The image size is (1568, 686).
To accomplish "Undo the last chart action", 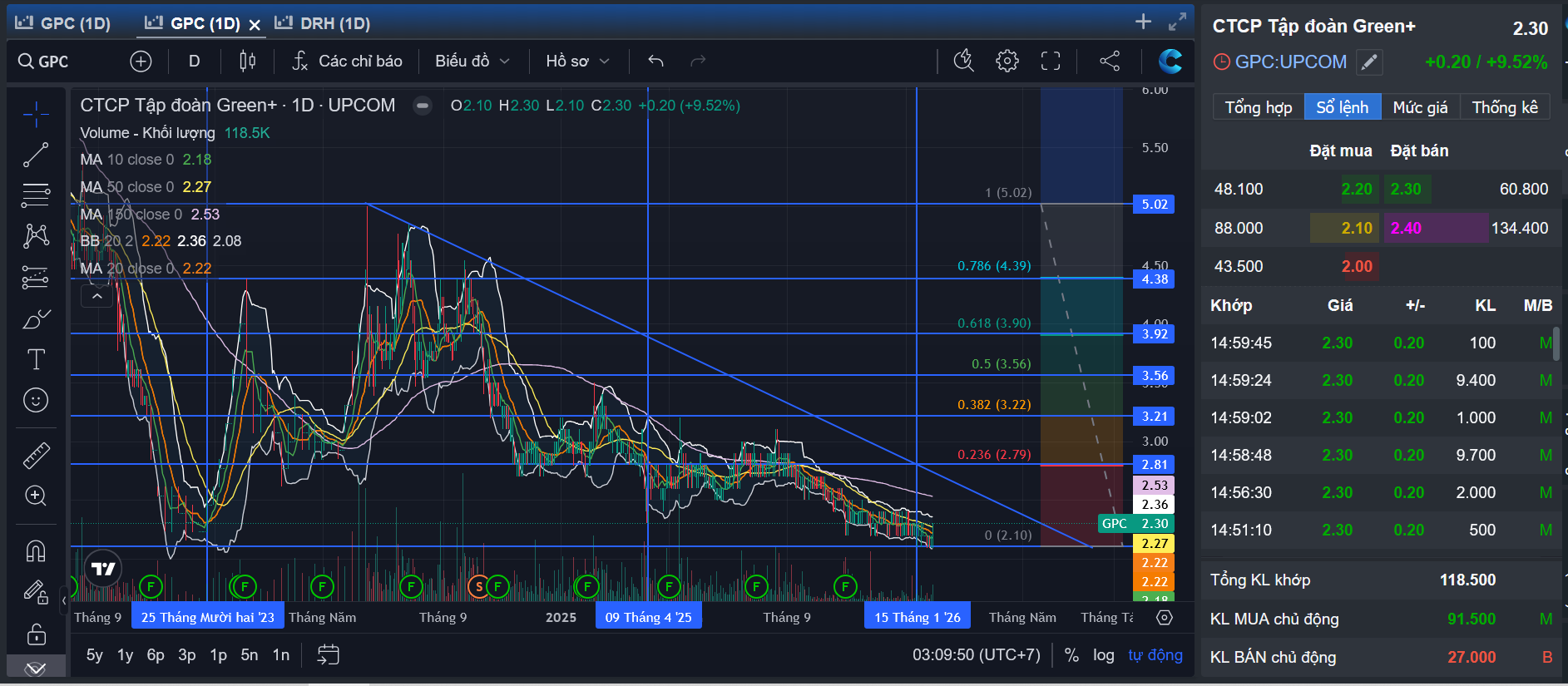I will pos(655,61).
